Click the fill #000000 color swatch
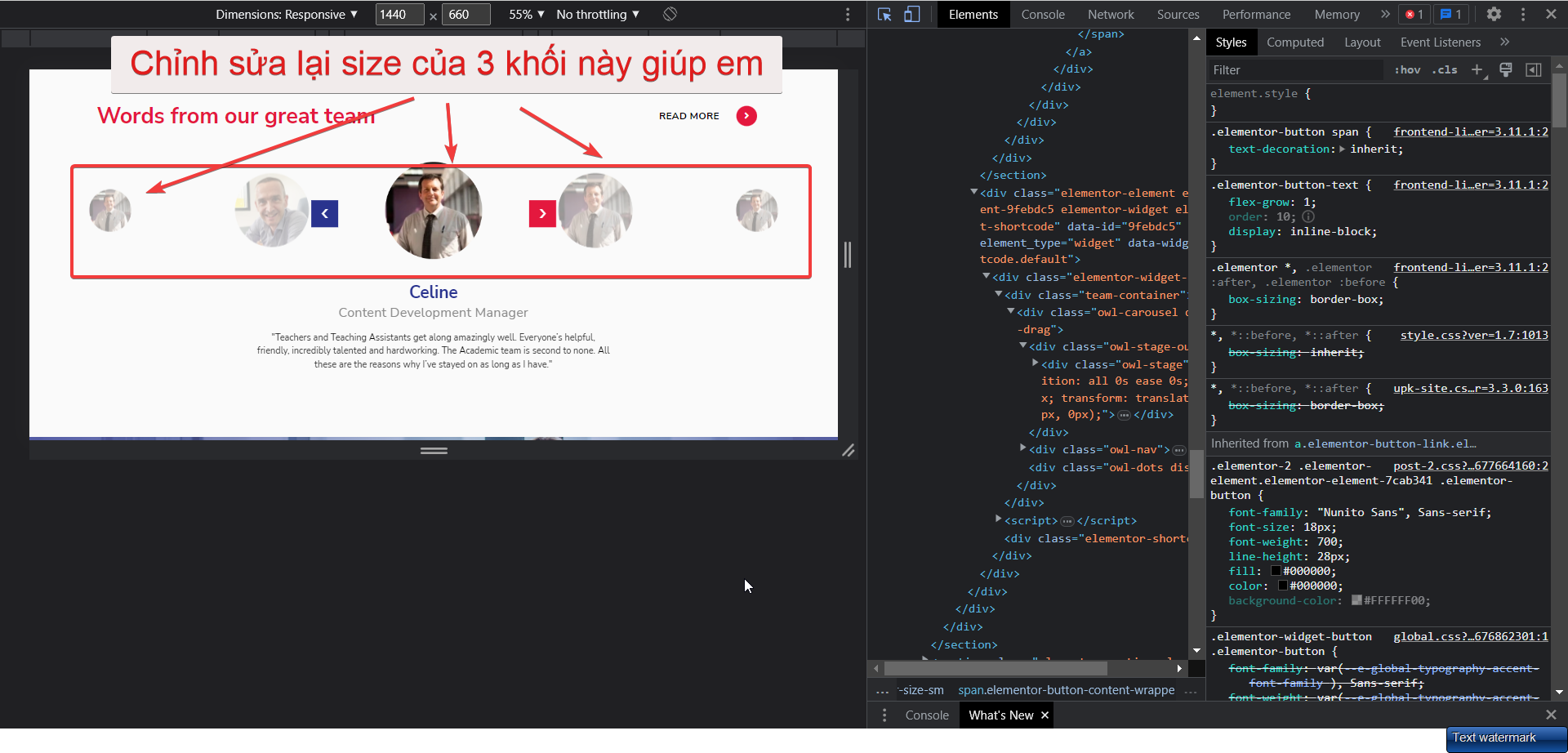 point(1276,571)
